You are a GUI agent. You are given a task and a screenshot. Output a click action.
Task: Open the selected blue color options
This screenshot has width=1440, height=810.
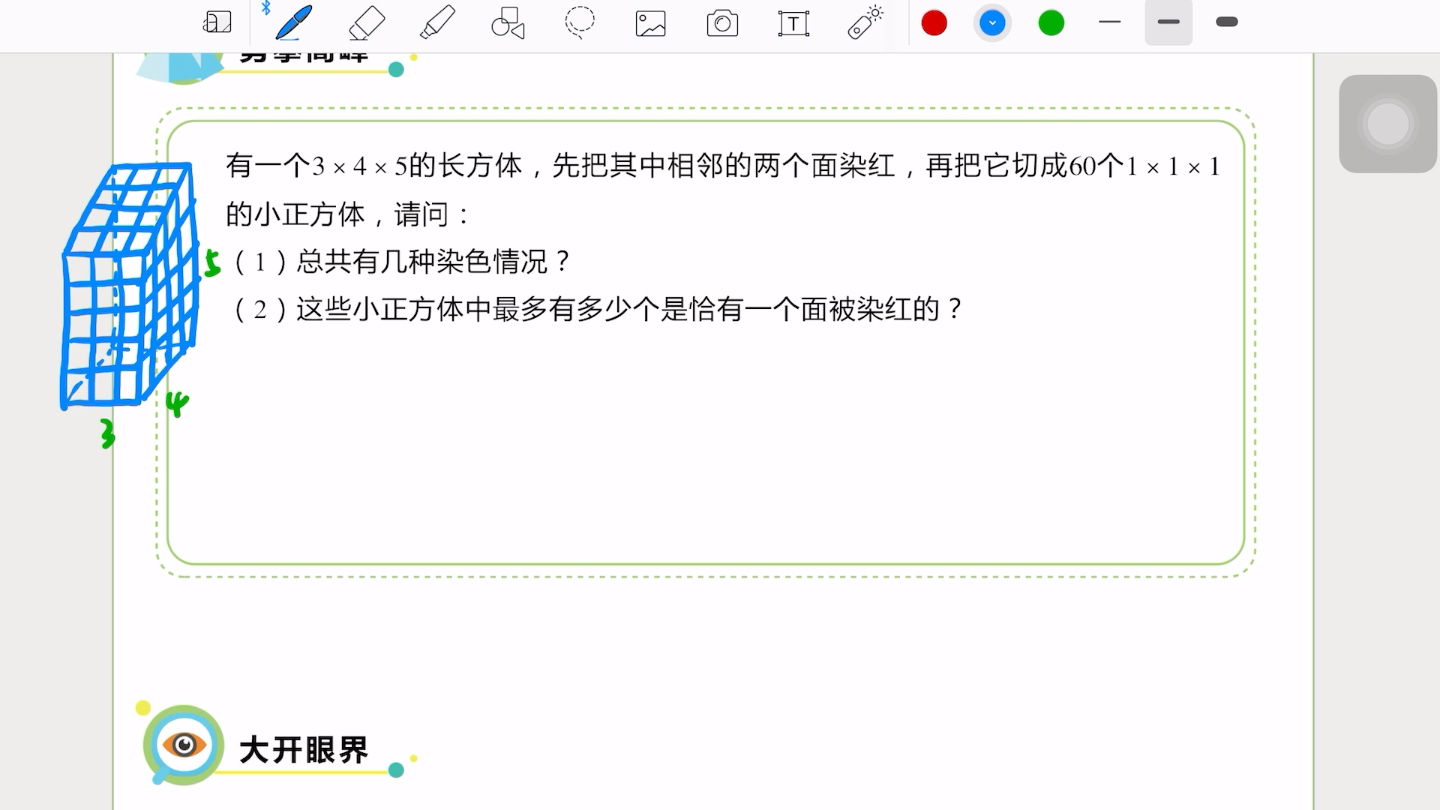(x=992, y=23)
